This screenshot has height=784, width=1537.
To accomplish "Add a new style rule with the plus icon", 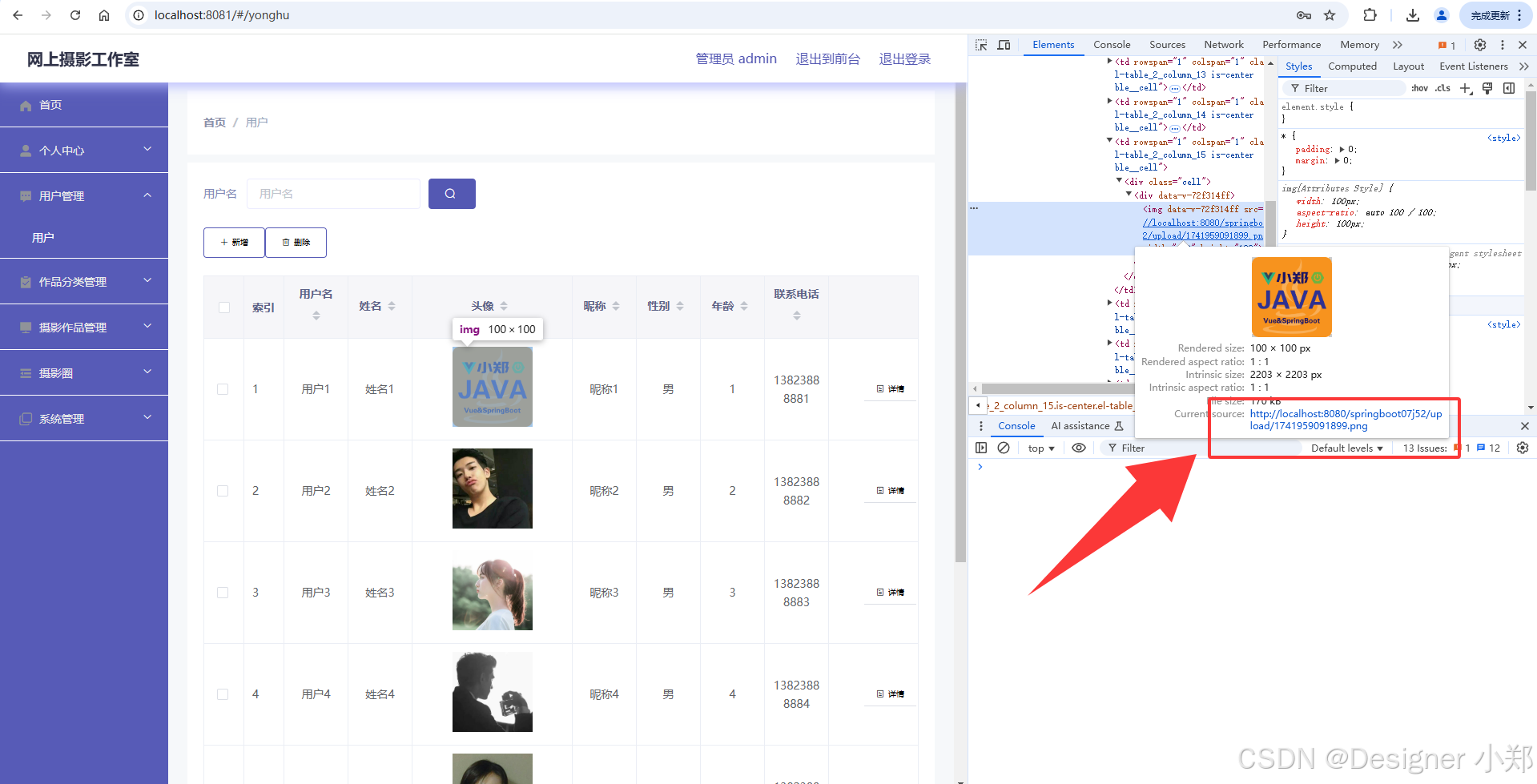I will (x=1466, y=88).
